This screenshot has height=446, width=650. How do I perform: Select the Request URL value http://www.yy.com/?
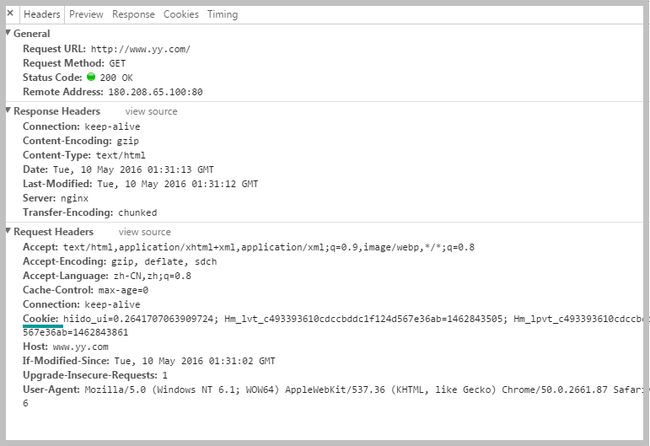coord(141,49)
